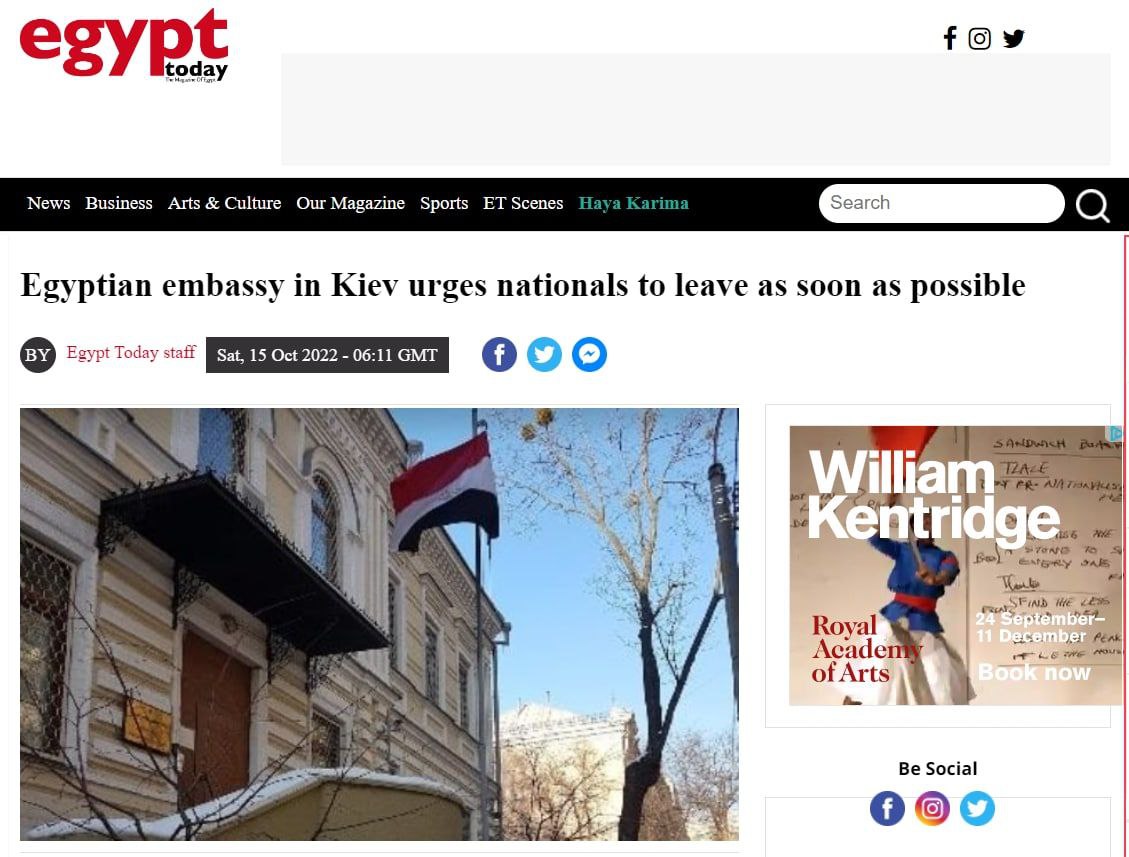This screenshot has height=857, width=1129.
Task: Click the search magnifier icon
Action: click(1092, 205)
